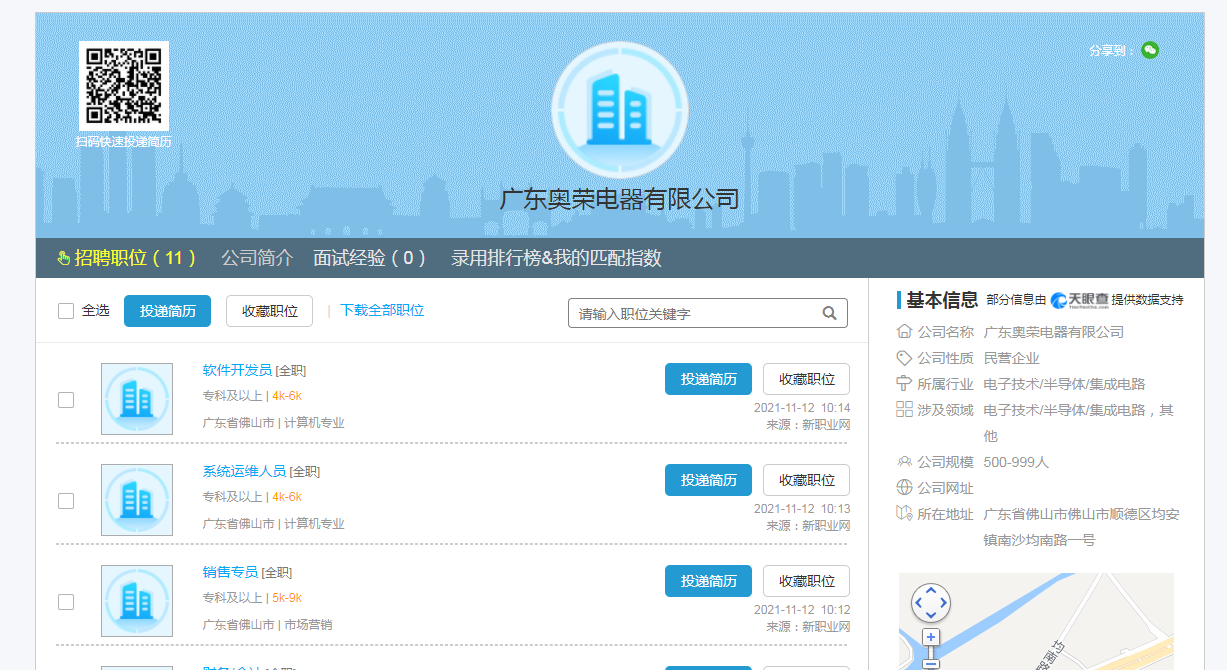Click 投递简历 for 软件开发员

pos(708,379)
